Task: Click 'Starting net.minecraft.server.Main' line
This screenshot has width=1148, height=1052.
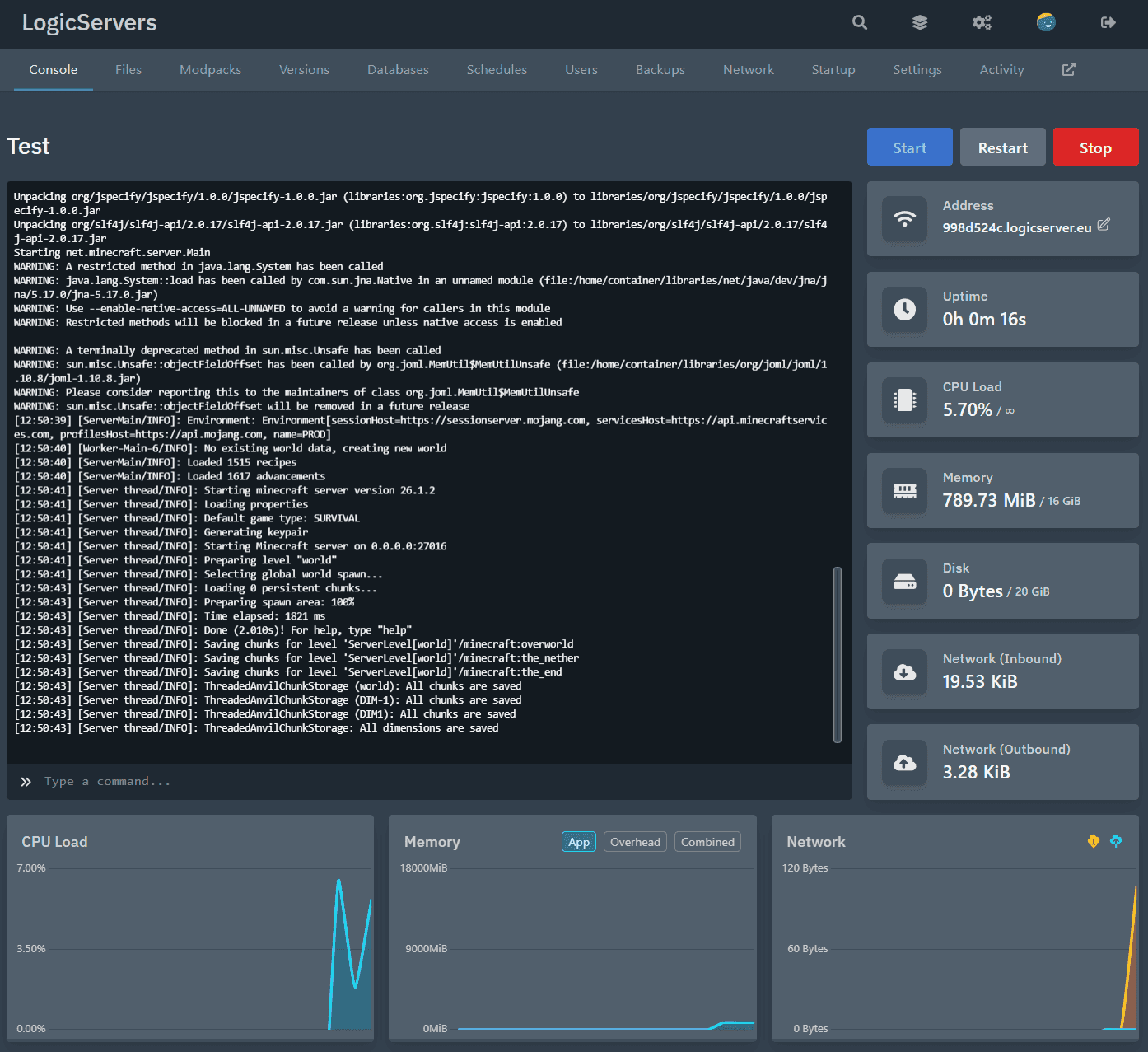Action: [112, 252]
